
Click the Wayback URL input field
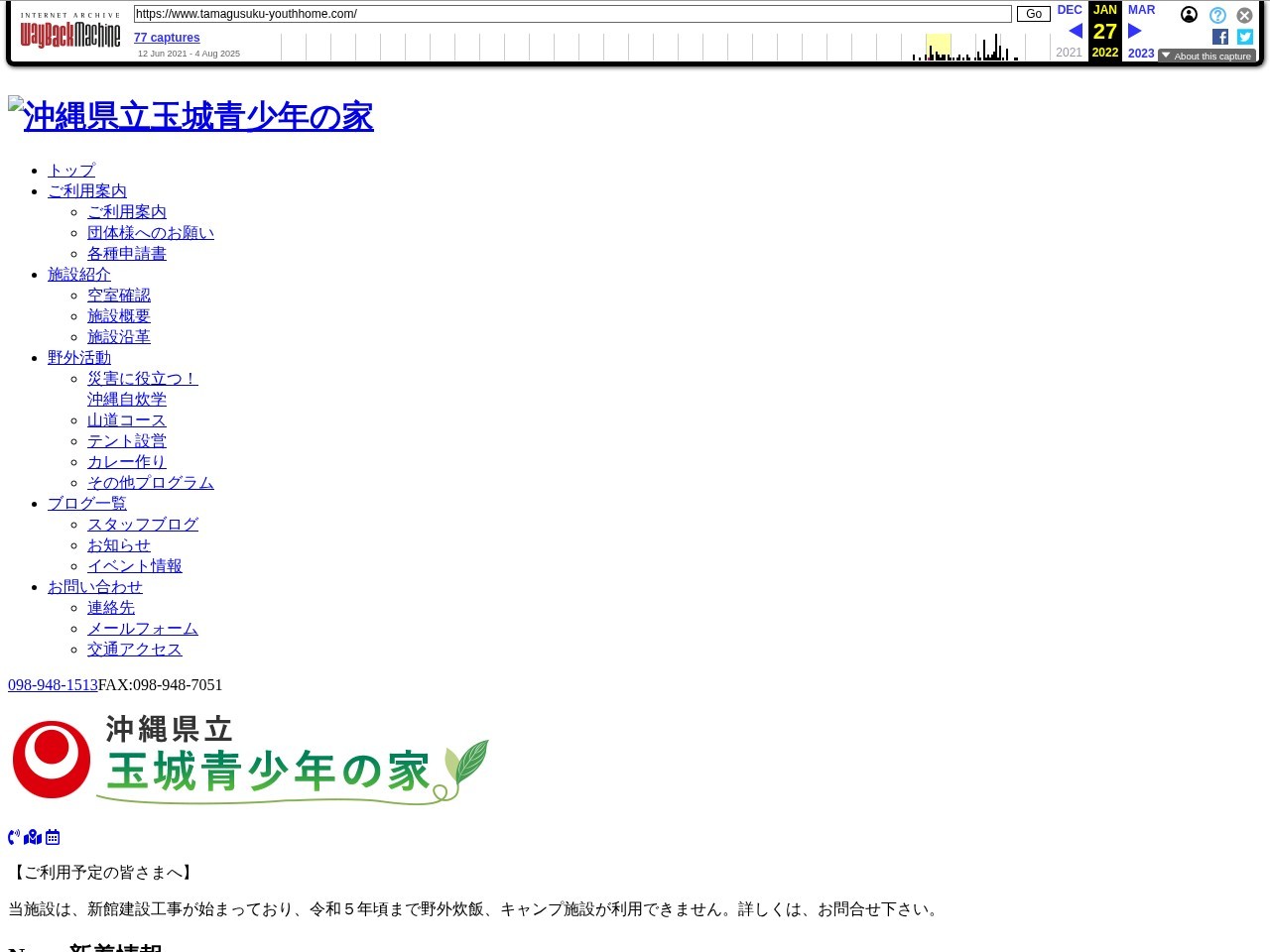coord(572,14)
